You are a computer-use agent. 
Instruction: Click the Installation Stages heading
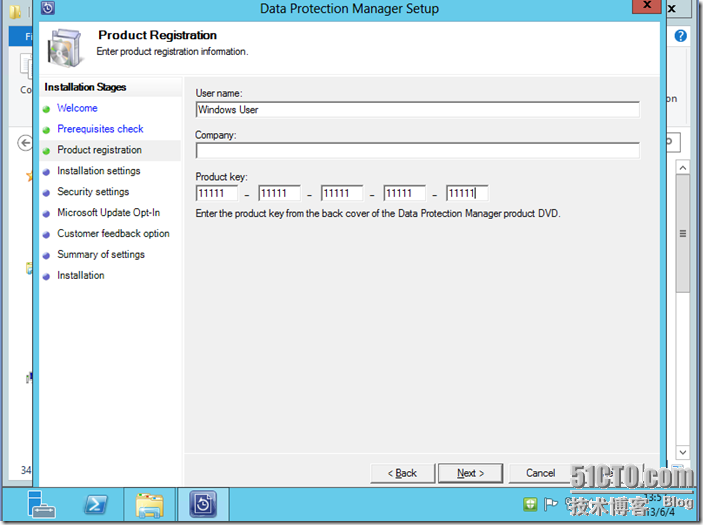coord(85,87)
